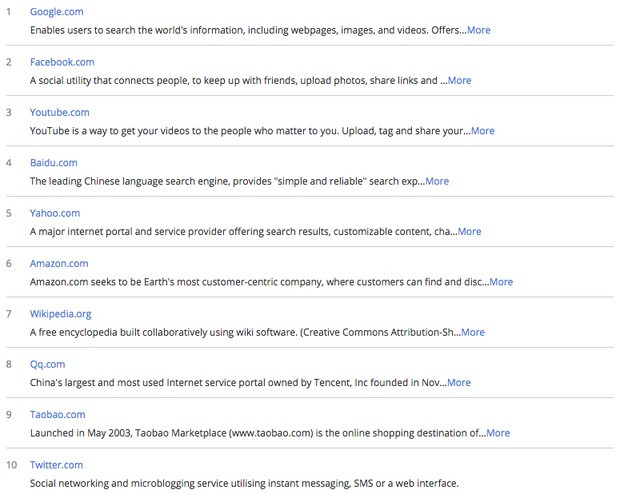The image size is (640, 494).
Task: Click the Youtube.com site link
Action: coord(59,112)
